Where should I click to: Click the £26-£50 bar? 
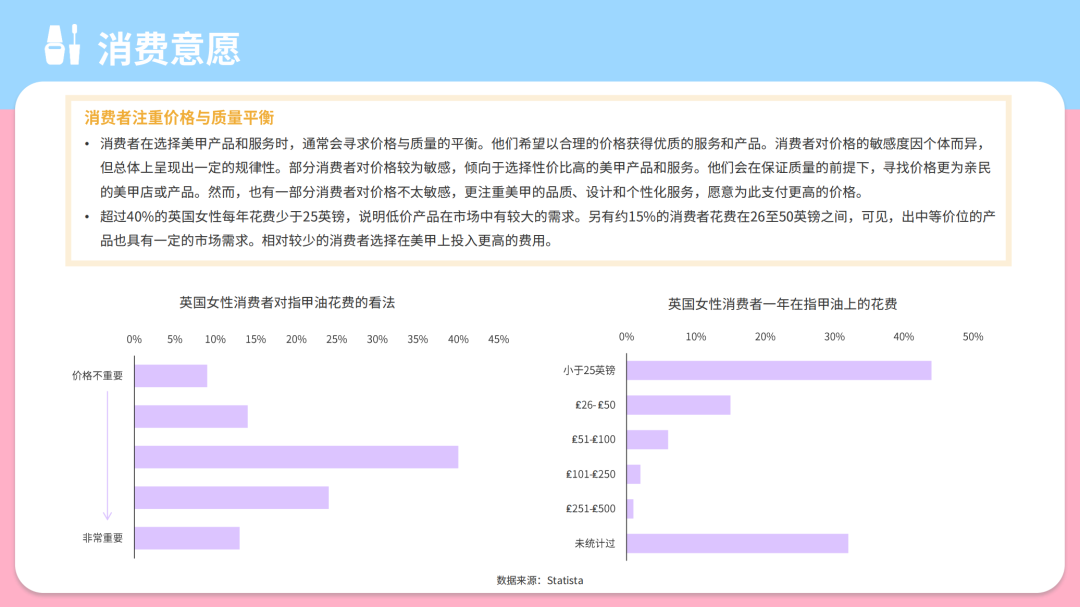pos(678,405)
